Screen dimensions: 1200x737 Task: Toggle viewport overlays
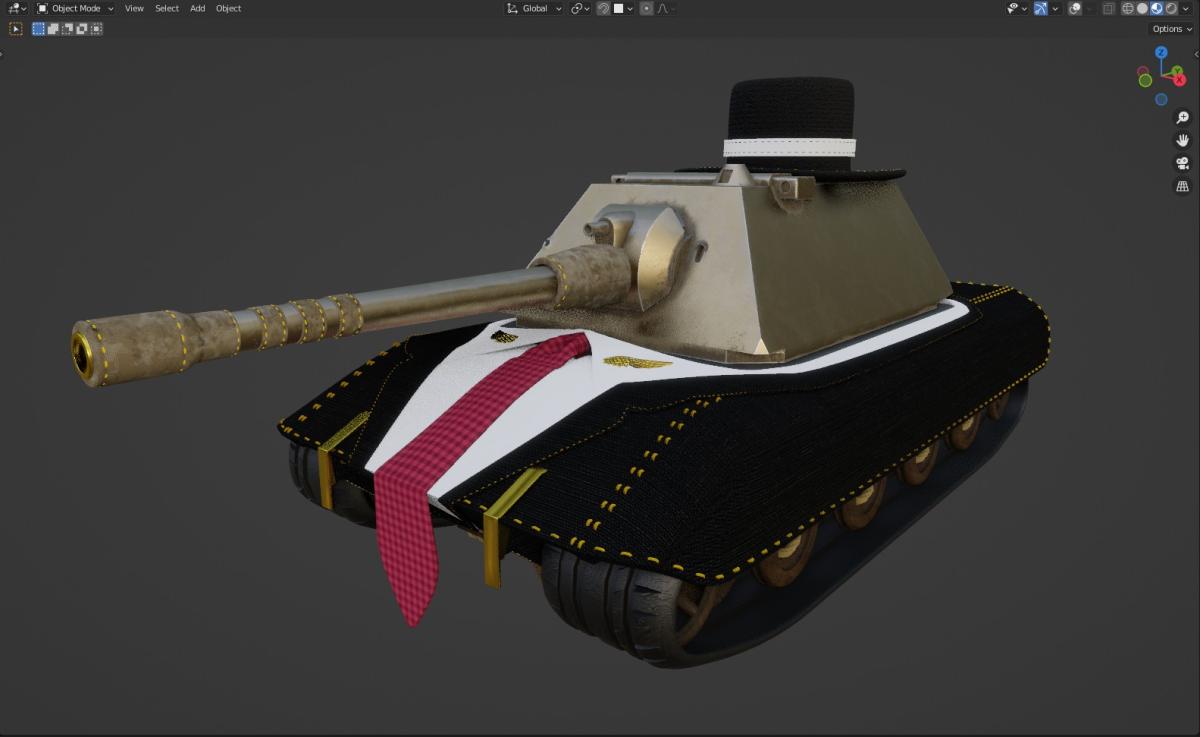tap(1075, 8)
